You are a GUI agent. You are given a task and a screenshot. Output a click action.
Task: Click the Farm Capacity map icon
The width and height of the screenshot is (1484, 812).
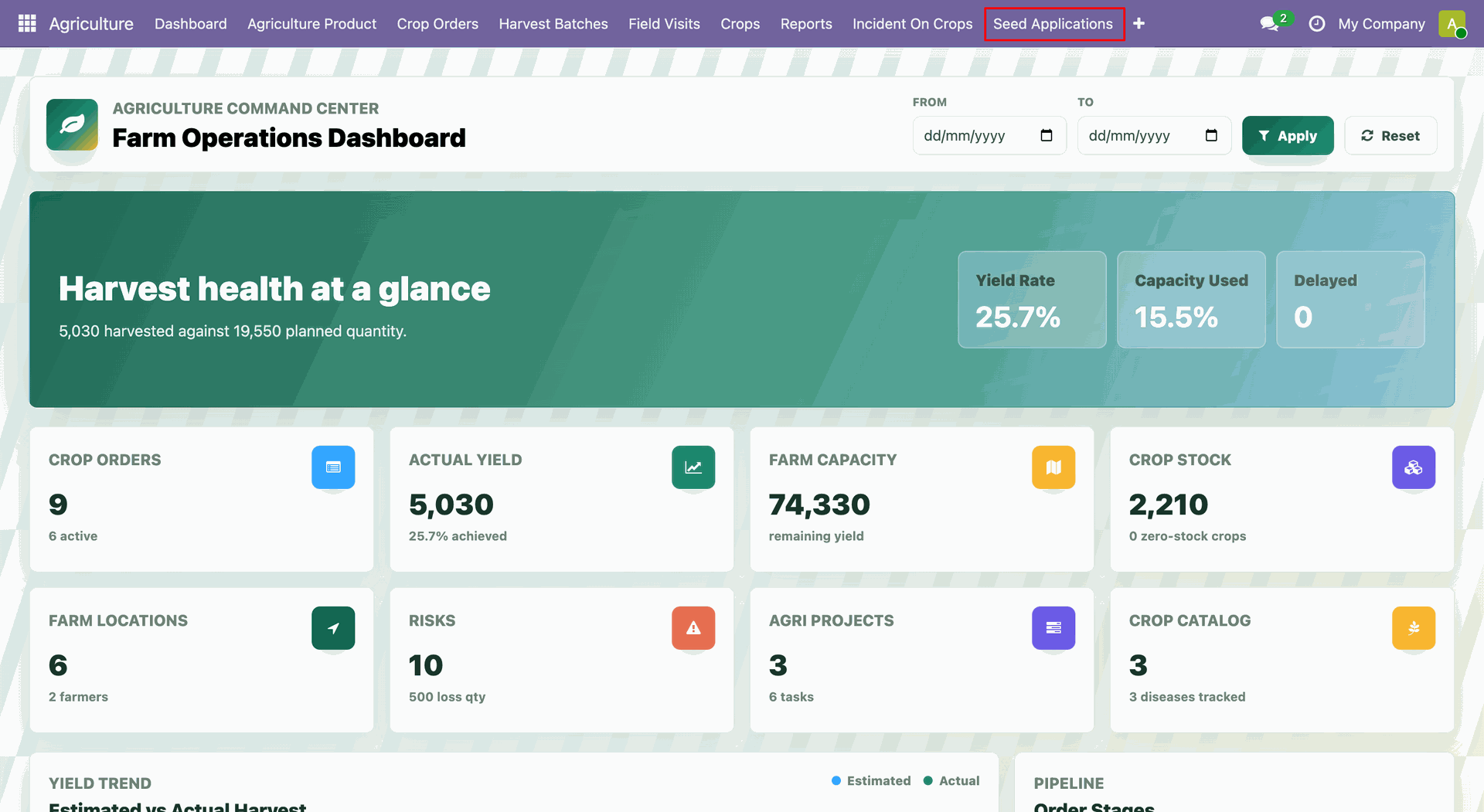click(x=1053, y=467)
